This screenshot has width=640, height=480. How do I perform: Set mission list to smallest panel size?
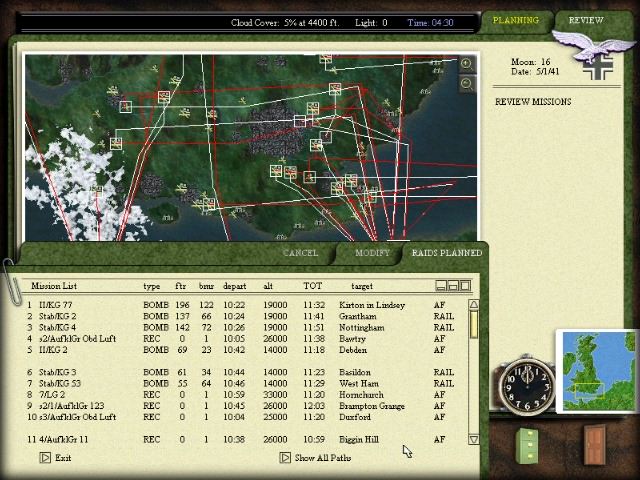(441, 286)
